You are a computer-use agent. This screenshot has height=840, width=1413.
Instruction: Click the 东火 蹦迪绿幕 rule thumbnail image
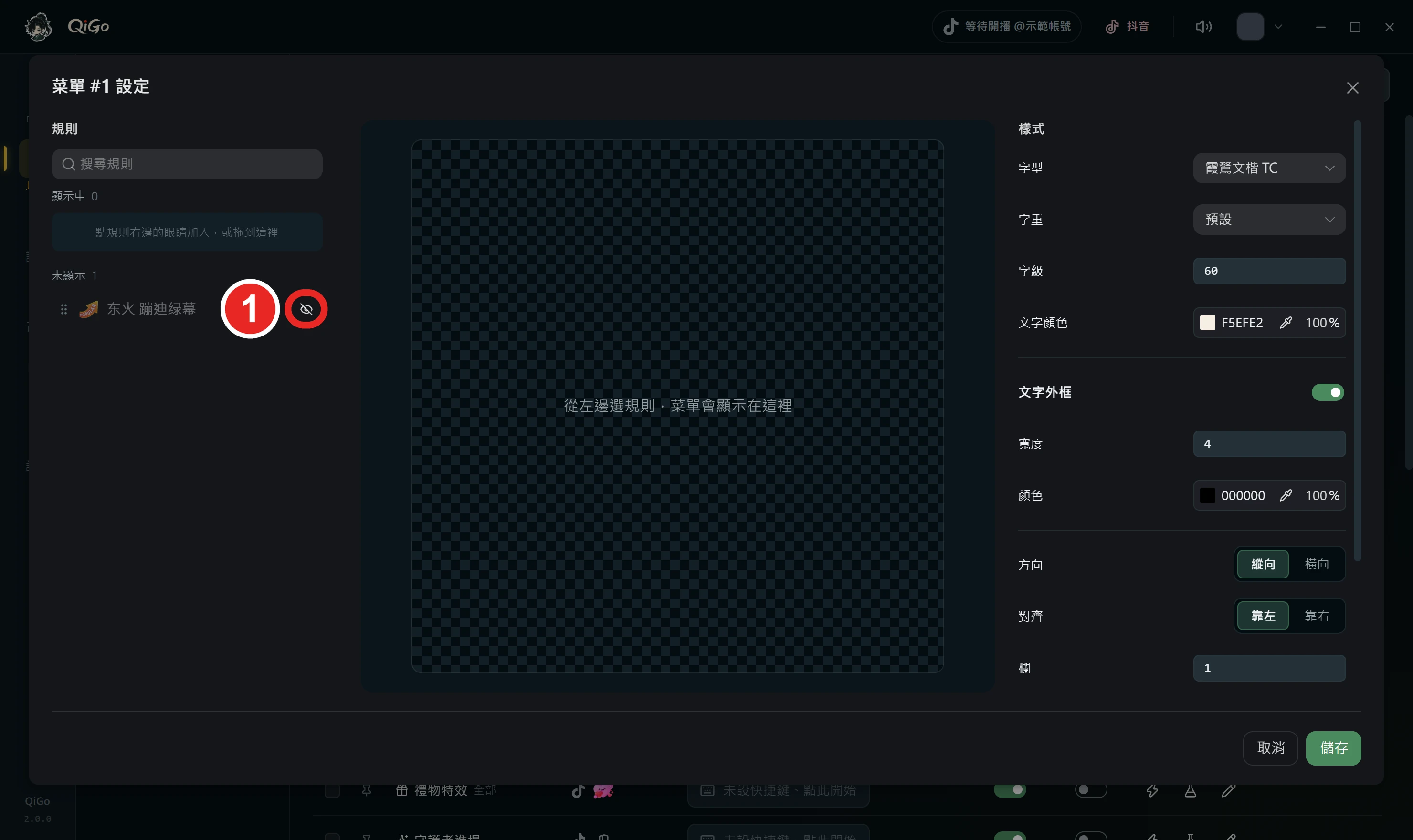(89, 309)
